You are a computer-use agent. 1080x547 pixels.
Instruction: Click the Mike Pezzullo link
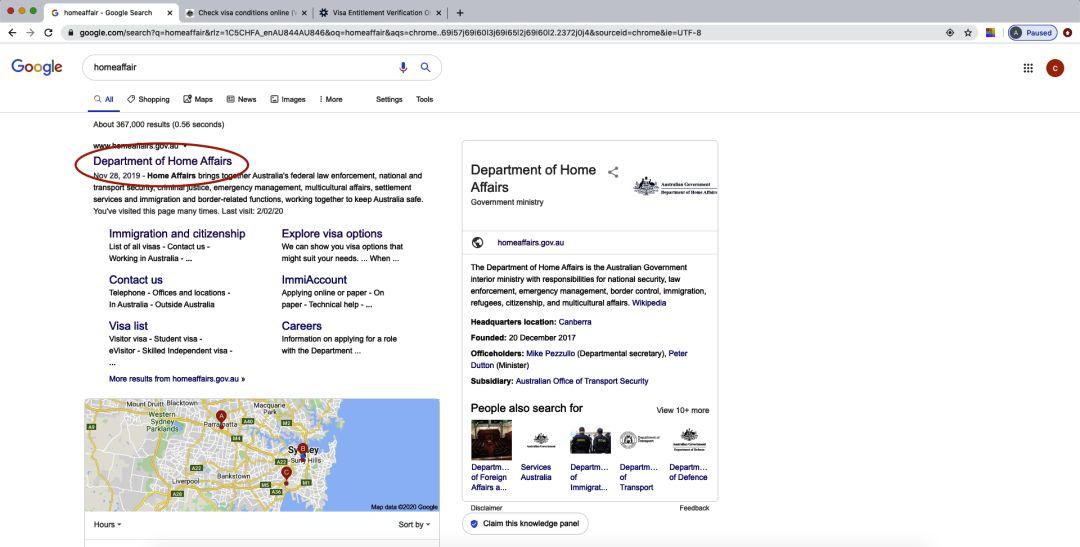(550, 353)
